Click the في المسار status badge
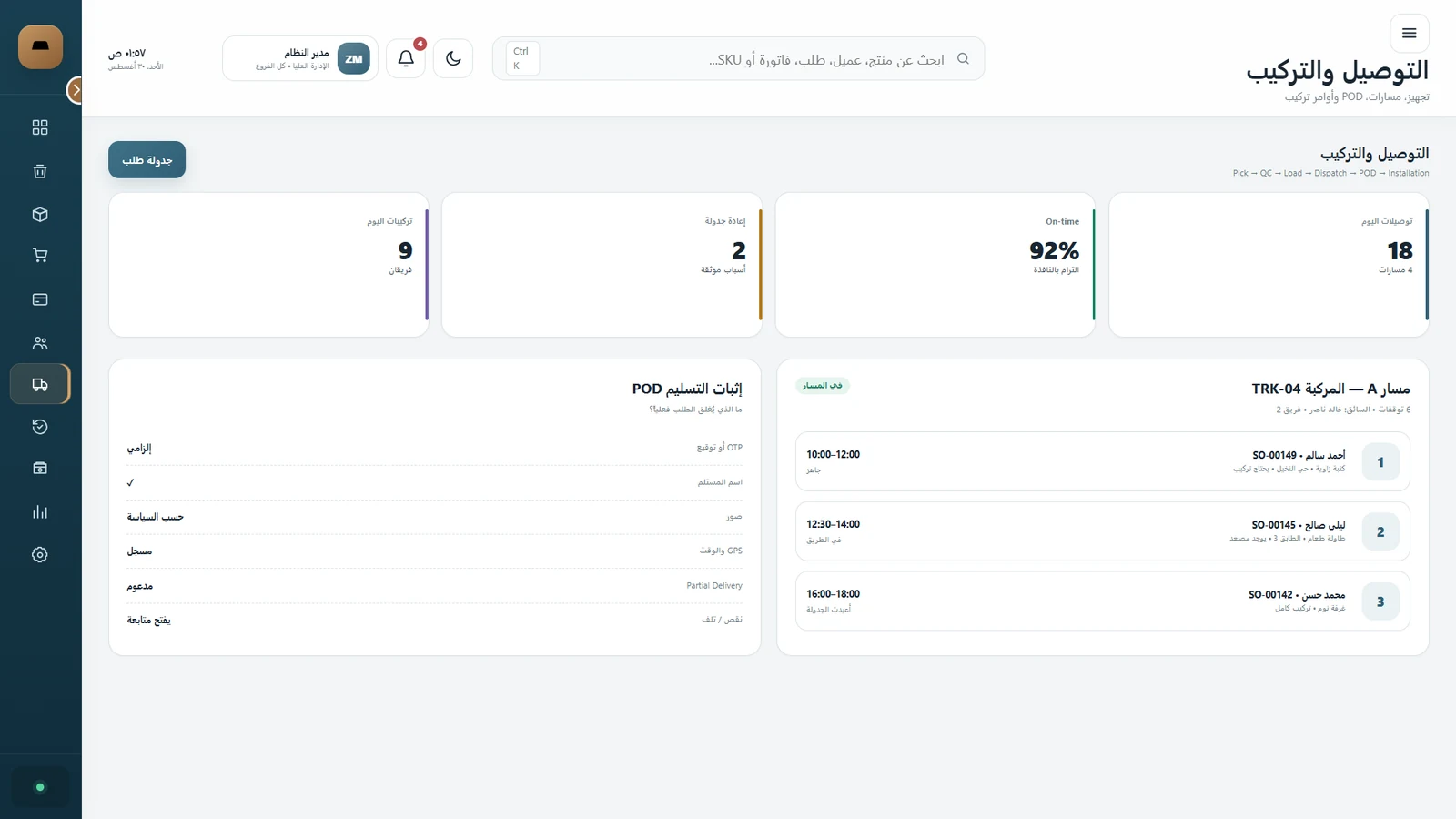Viewport: 1456px width, 819px height. click(823, 386)
